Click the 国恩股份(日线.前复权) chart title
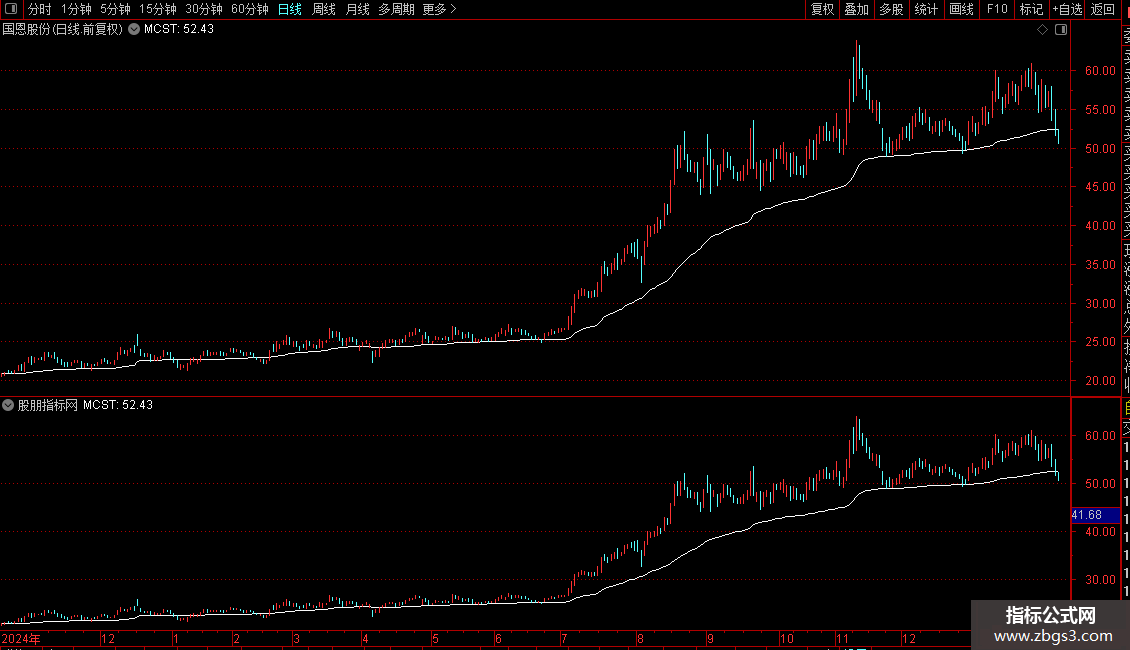Screen dimensions: 1130x650 click(x=63, y=30)
